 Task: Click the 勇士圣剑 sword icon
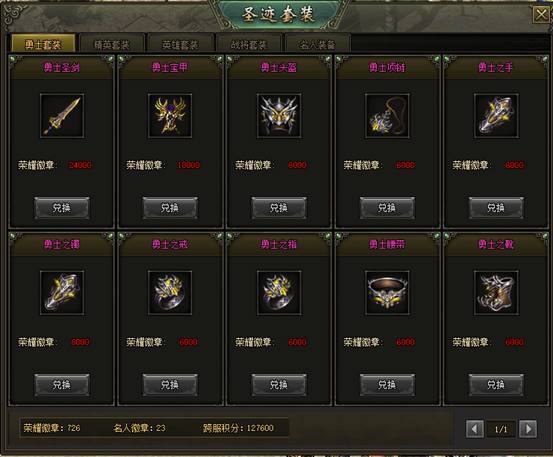click(x=62, y=116)
